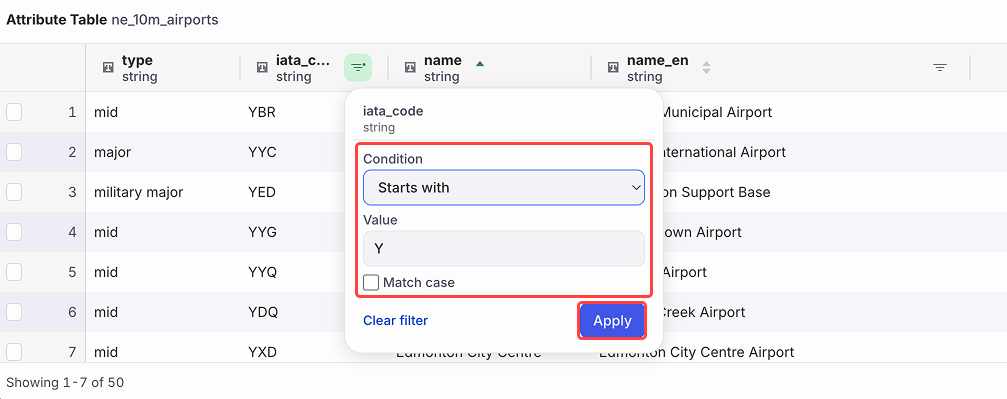Click the YXD iata code cell
The height and width of the screenshot is (399, 1007).
pyautogui.click(x=262, y=352)
